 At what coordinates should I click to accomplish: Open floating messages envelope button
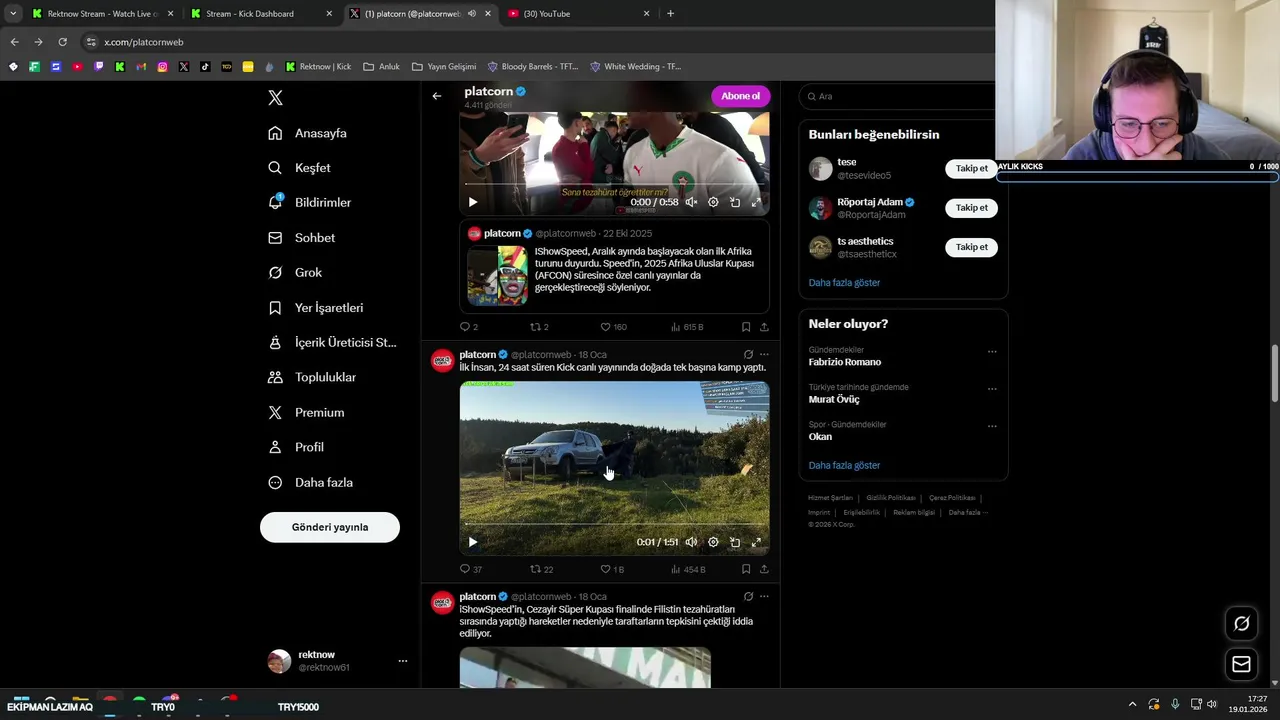click(1241, 664)
